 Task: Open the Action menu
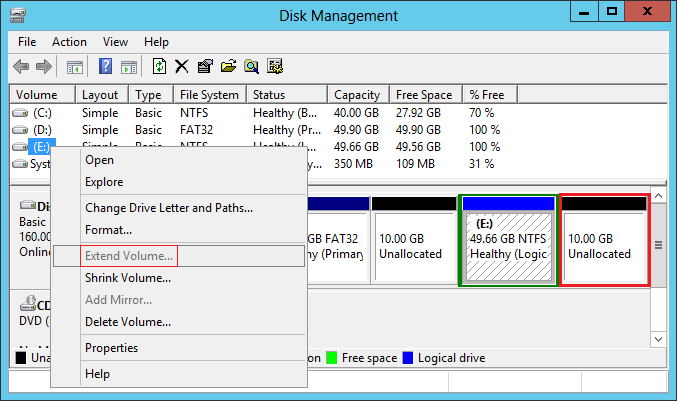69,42
